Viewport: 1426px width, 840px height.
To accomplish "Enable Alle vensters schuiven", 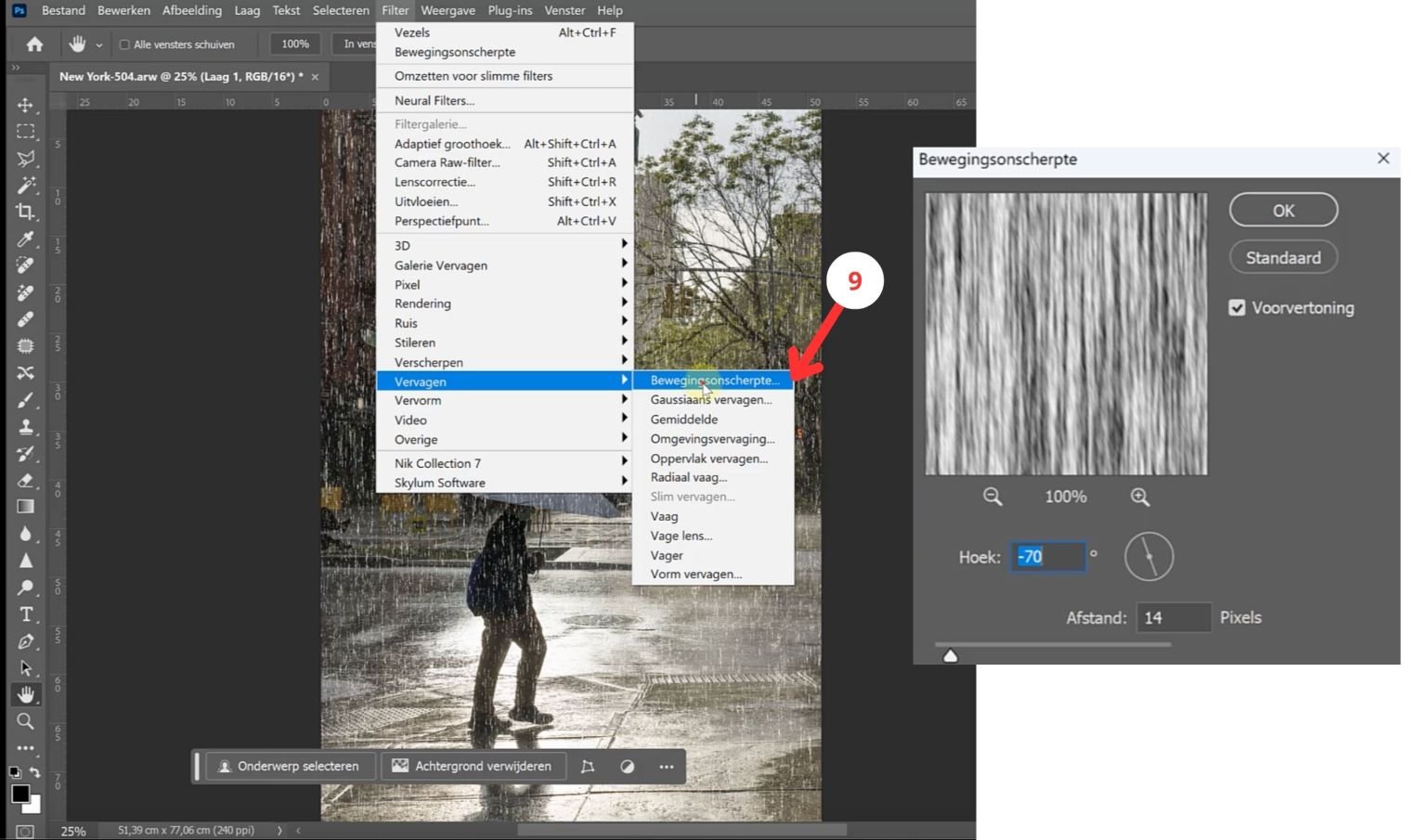I will (x=123, y=44).
